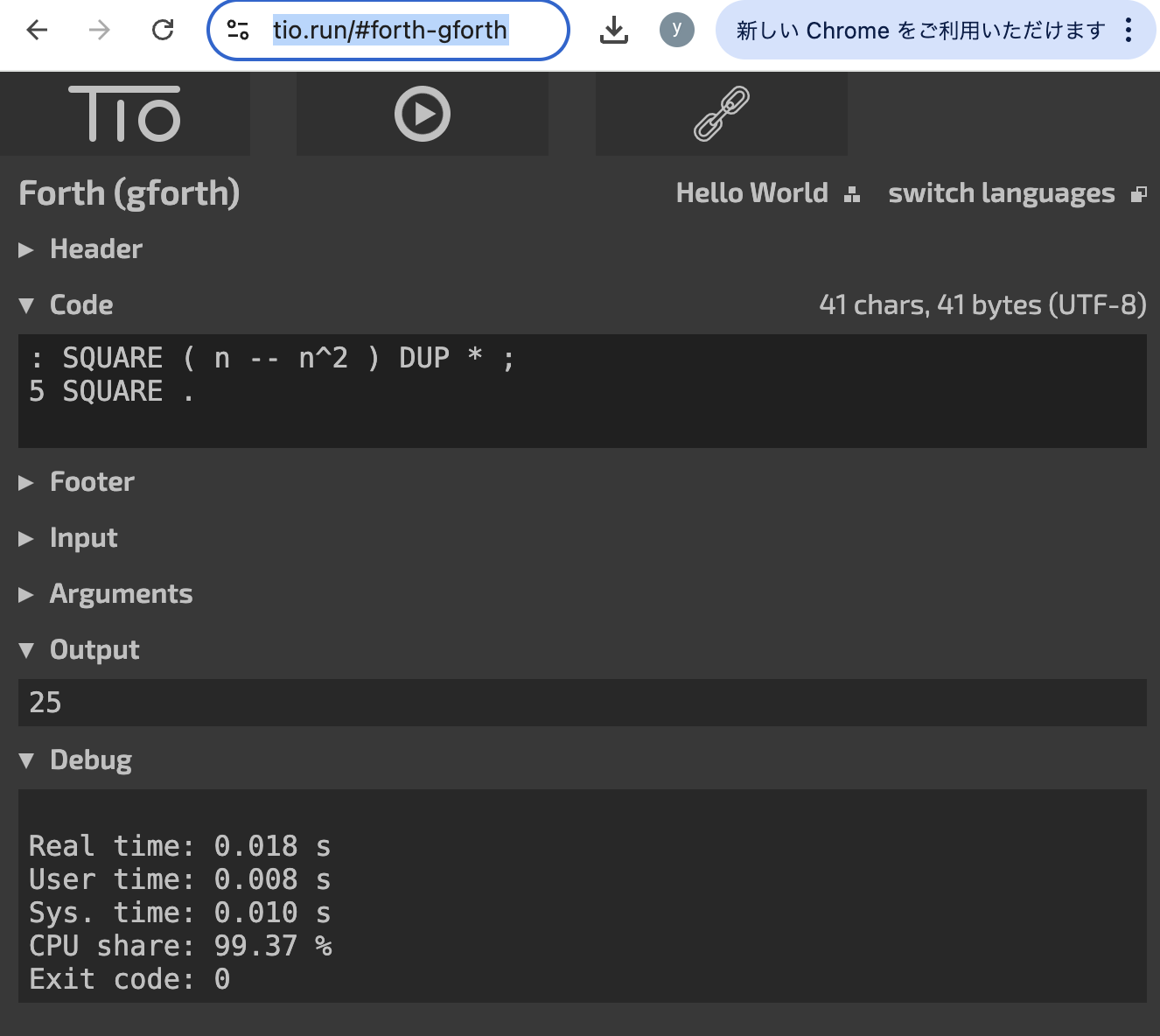Collapse the Debug section
The width and height of the screenshot is (1160, 1036).
[x=90, y=760]
